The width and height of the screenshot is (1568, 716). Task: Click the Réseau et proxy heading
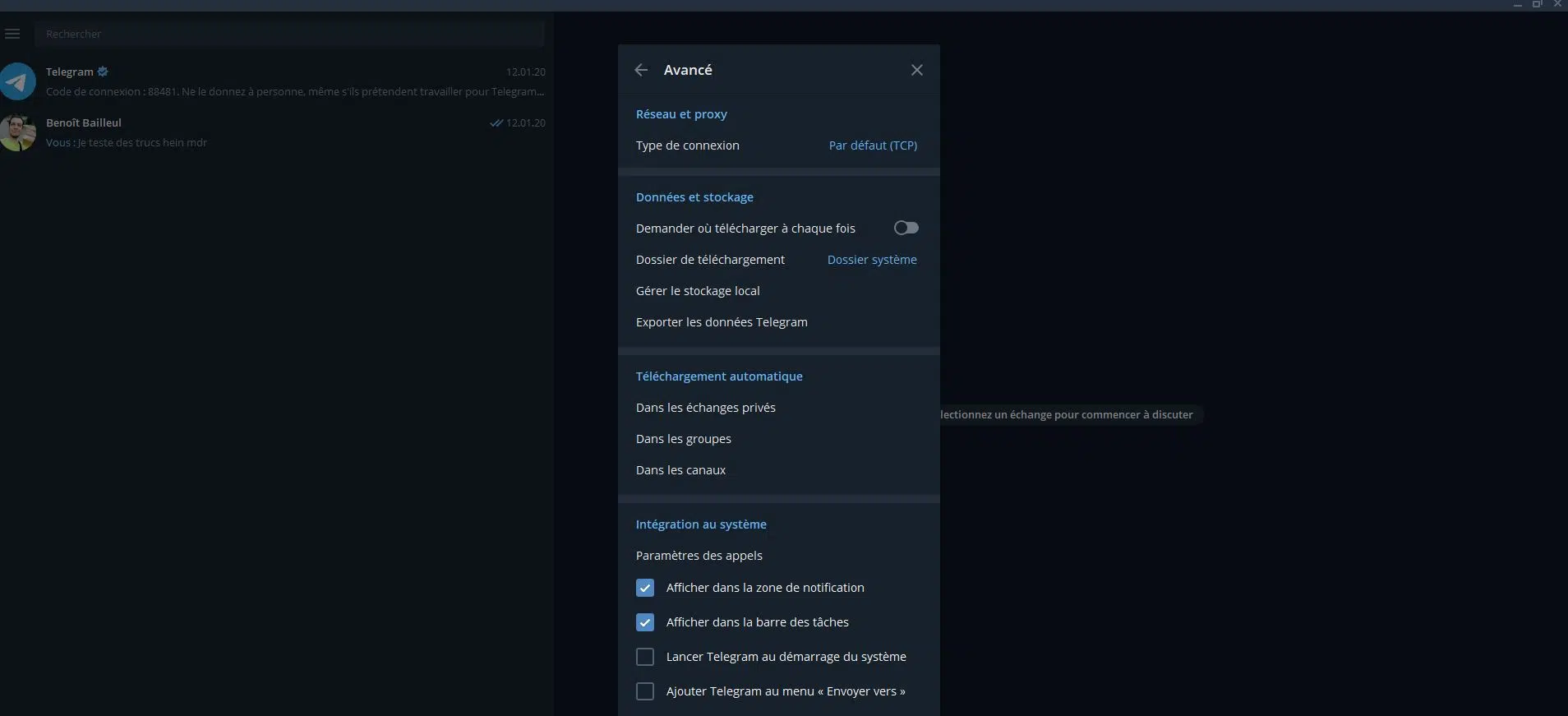(x=681, y=114)
